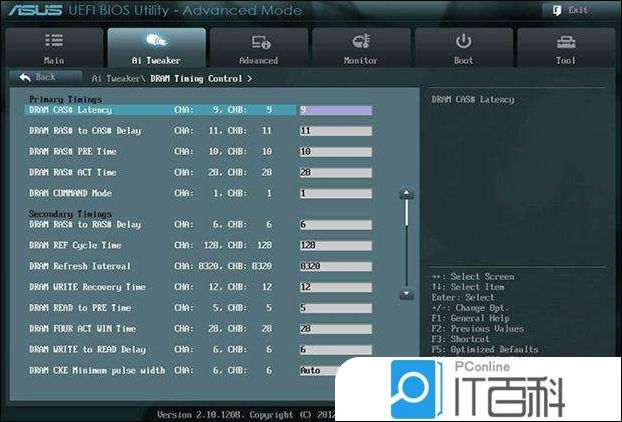The width and height of the screenshot is (622, 422).
Task: Click the Primary Timings heading
Action: click(65, 99)
